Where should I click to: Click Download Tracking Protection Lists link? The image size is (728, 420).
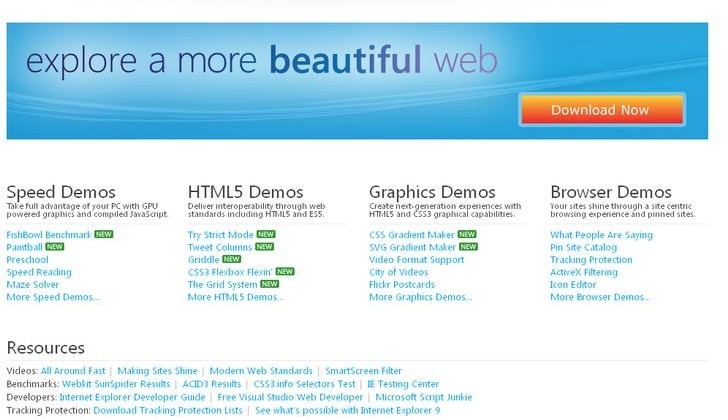(x=168, y=410)
